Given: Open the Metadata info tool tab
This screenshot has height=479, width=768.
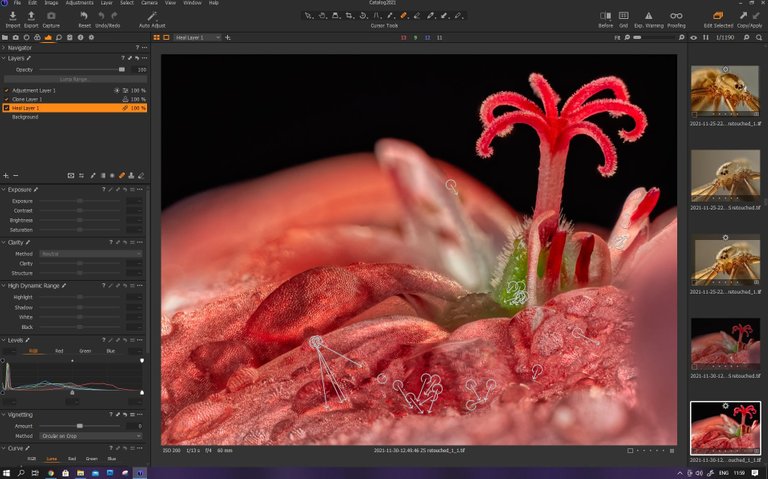Looking at the screenshot, I should click(x=80, y=37).
